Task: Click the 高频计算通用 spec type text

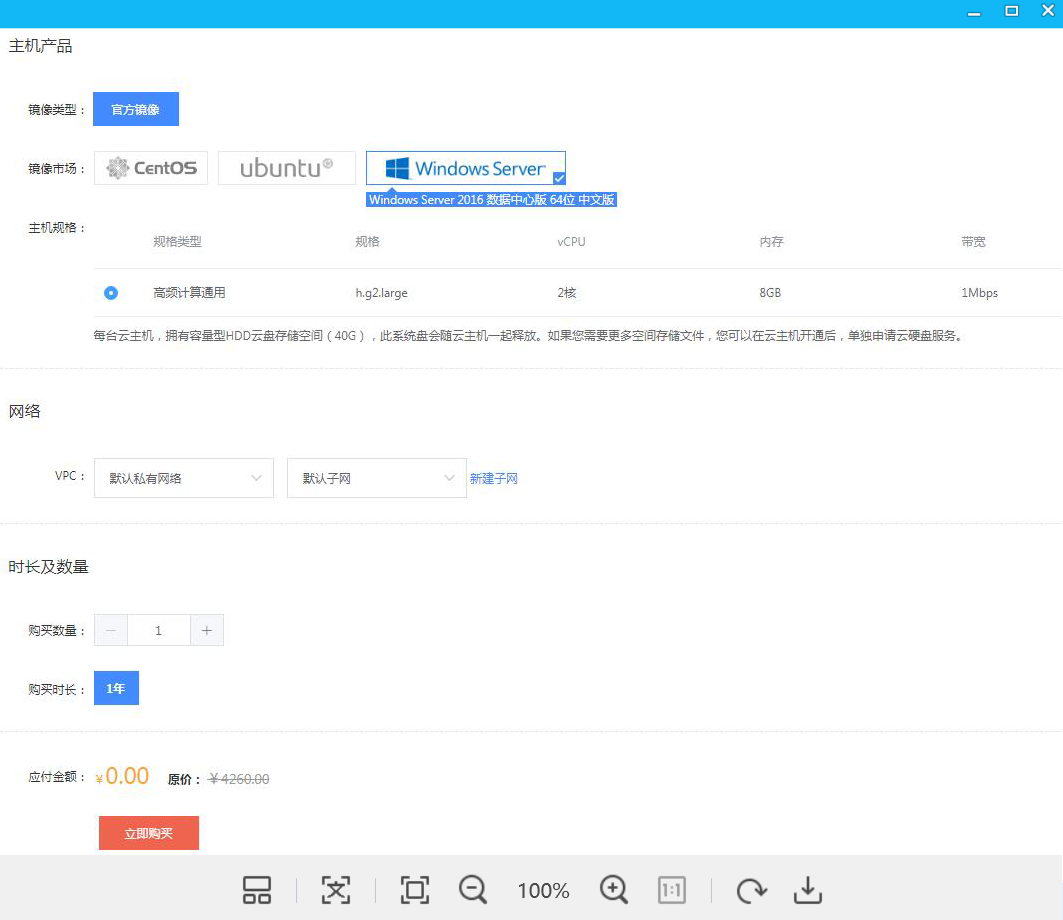Action: (189, 293)
